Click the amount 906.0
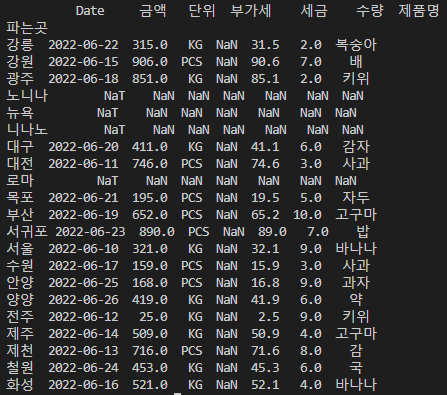This screenshot has width=447, height=395. coord(150,62)
